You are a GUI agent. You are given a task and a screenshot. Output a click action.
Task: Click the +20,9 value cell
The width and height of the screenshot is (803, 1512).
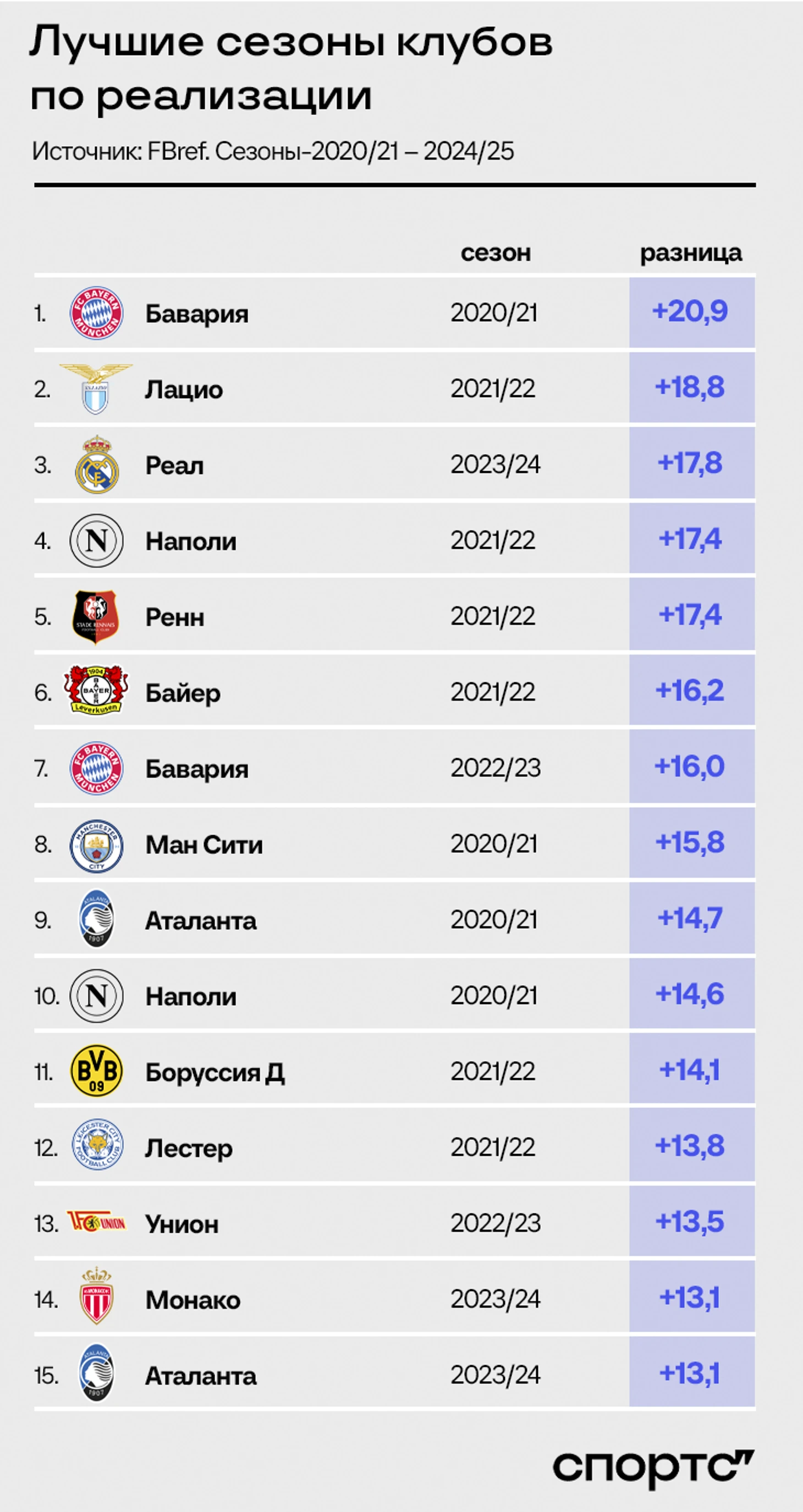(x=691, y=312)
